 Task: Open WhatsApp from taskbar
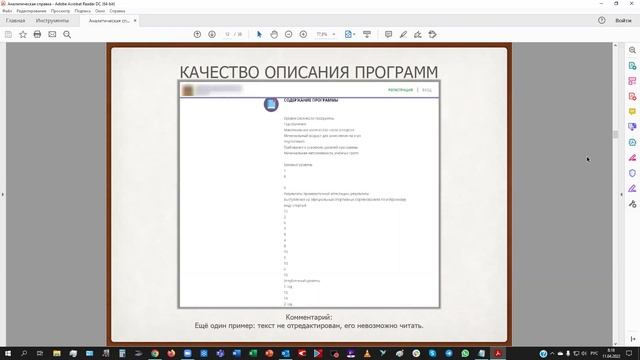[x=465, y=353]
